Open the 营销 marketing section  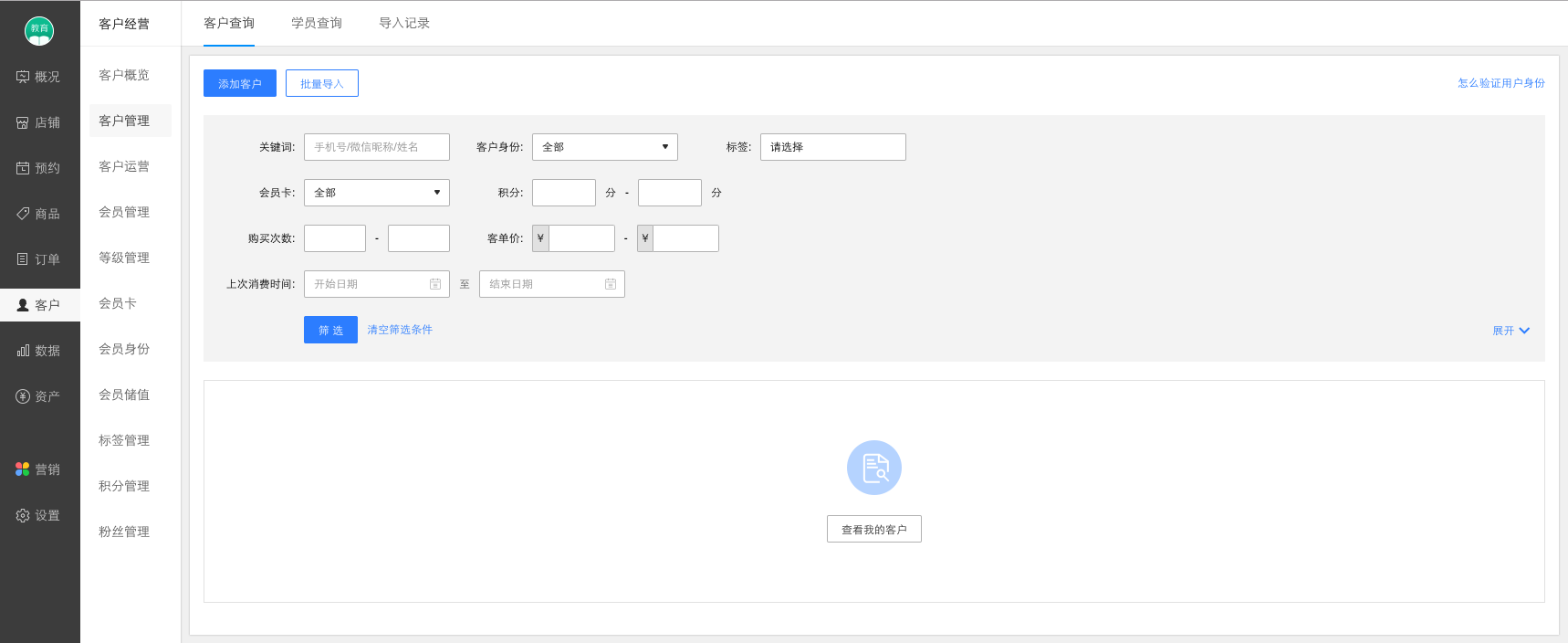tap(38, 469)
